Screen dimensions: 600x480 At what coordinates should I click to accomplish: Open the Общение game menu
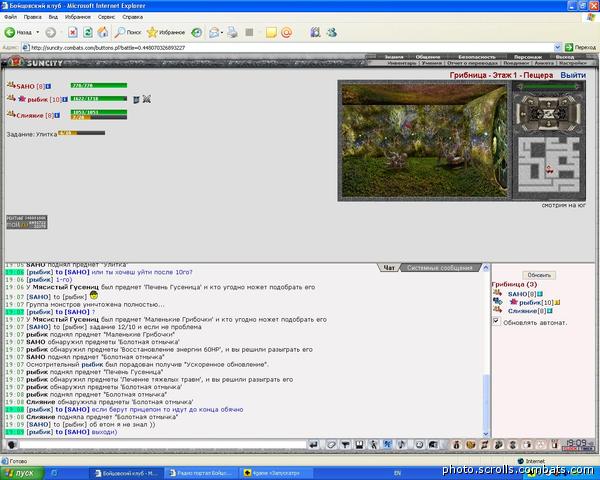(428, 57)
